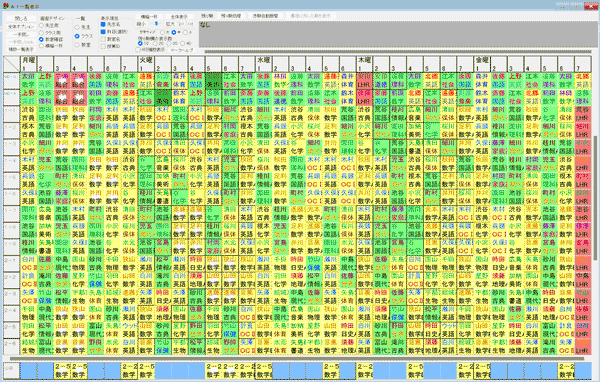Click the 全体表示 button
Image resolution: width=600 pixels, height=382 pixels.
pyautogui.click(x=179, y=17)
